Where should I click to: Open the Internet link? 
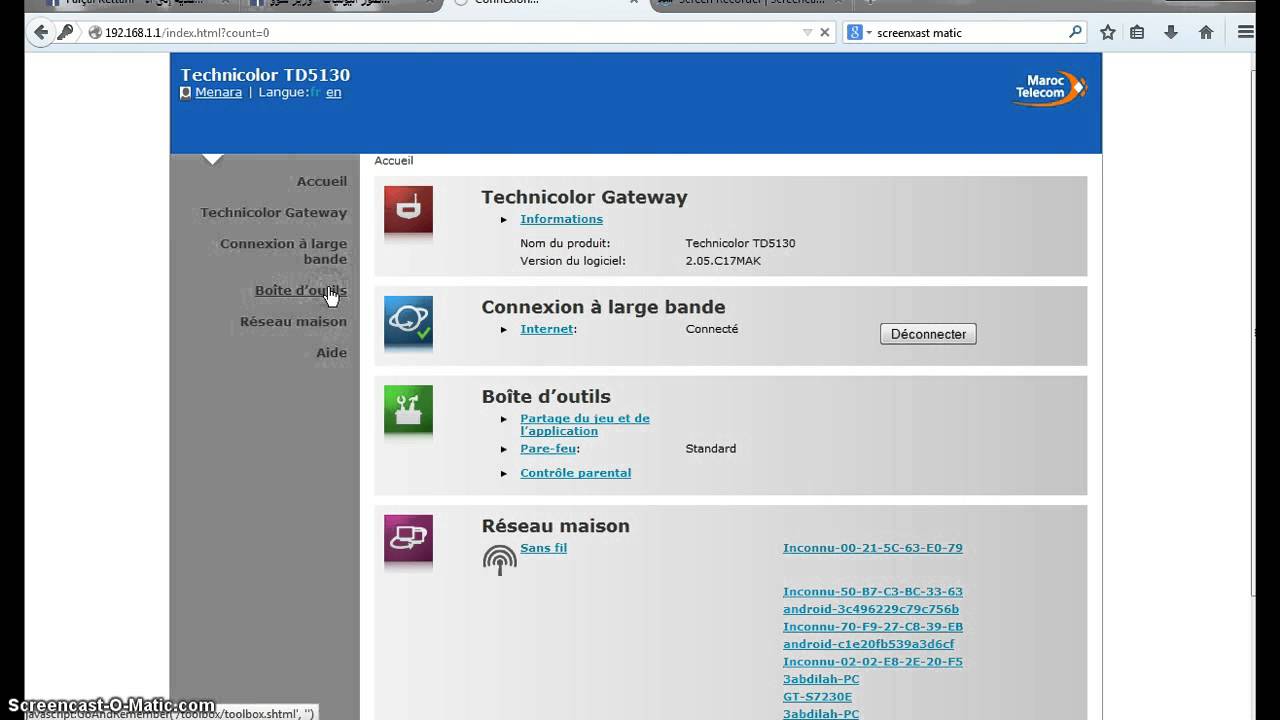[547, 329]
